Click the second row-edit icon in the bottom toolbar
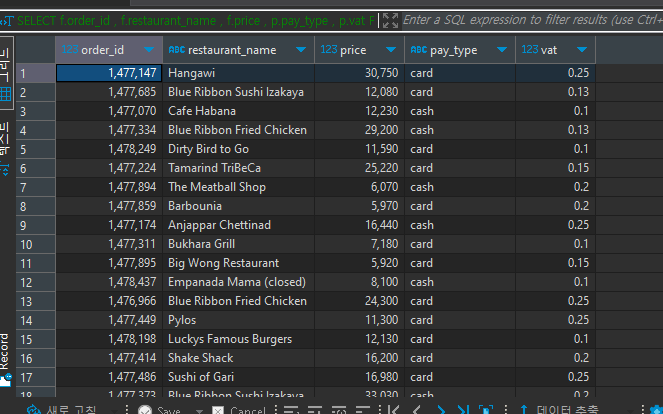 [x=315, y=410]
